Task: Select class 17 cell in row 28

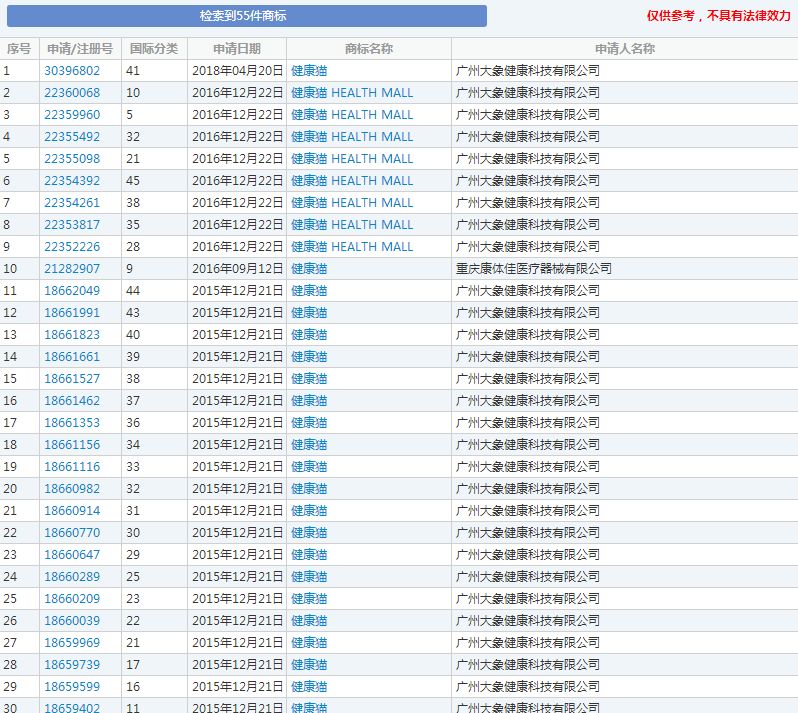Action: coord(154,665)
